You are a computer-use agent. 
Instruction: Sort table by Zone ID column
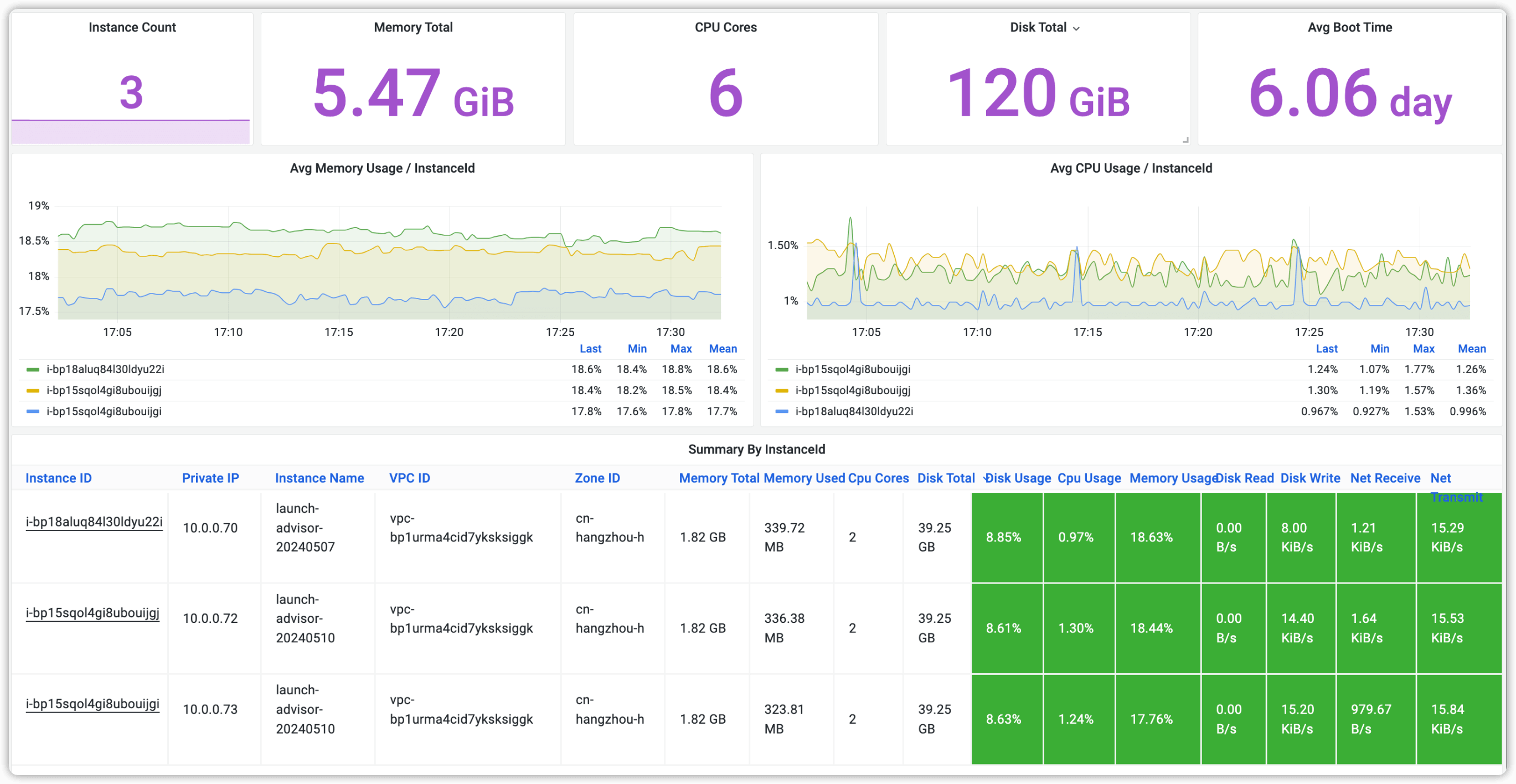coord(597,478)
